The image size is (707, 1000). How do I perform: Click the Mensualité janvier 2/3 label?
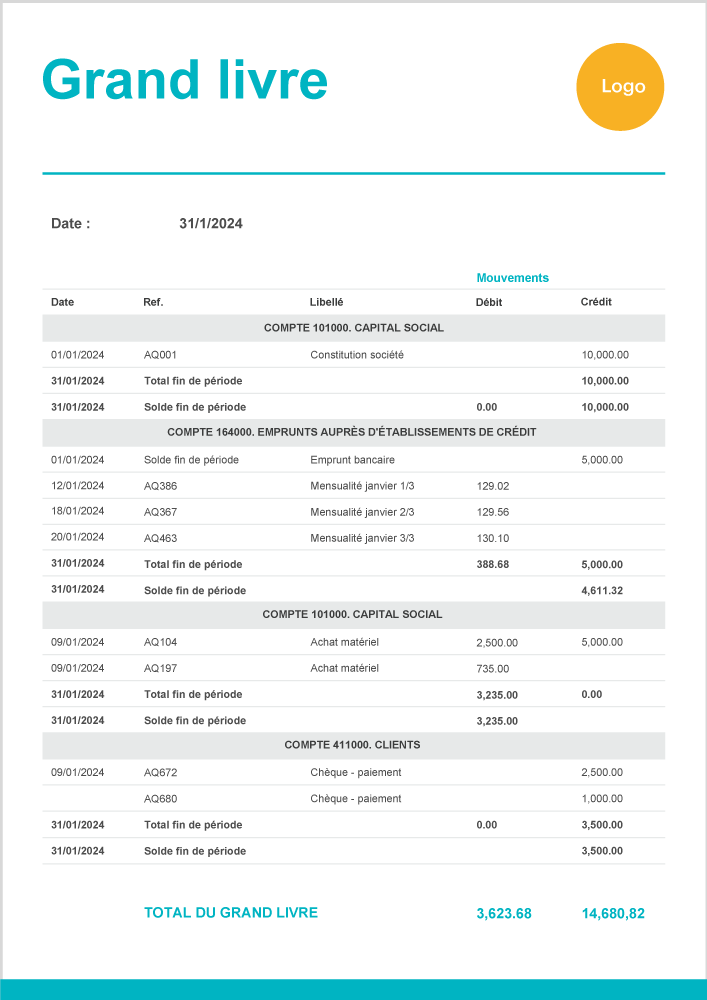[x=362, y=512]
